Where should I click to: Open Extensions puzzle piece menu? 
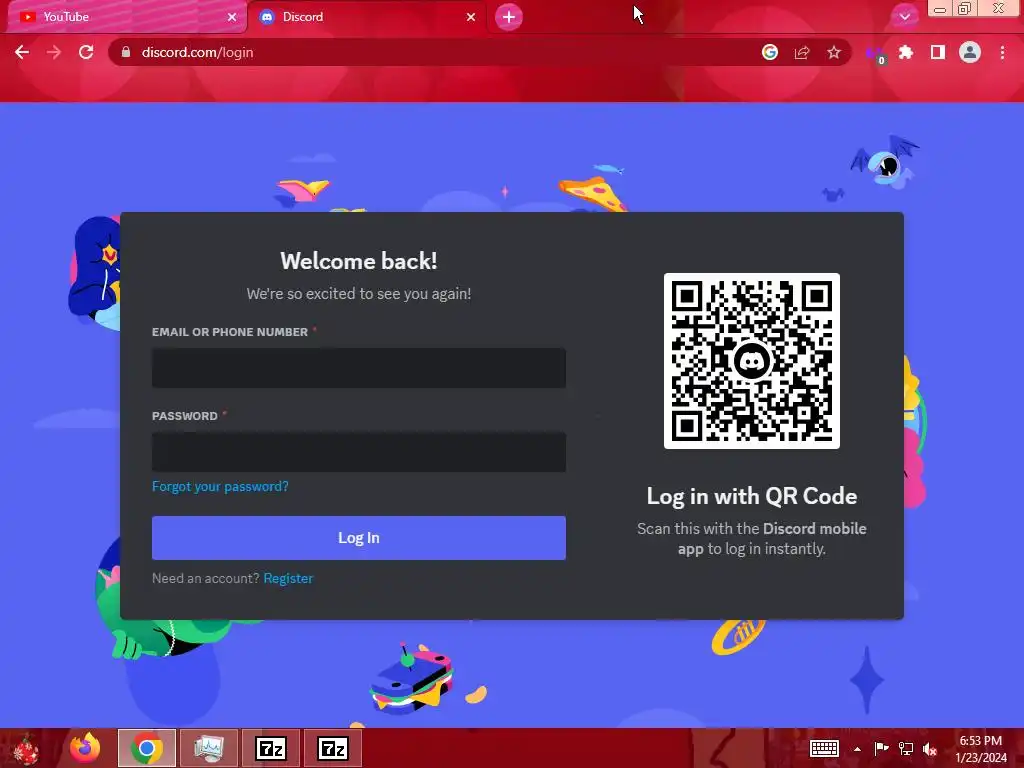point(906,52)
